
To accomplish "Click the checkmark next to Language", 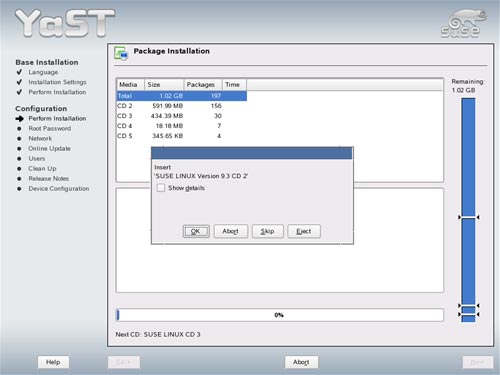I will coord(19,72).
